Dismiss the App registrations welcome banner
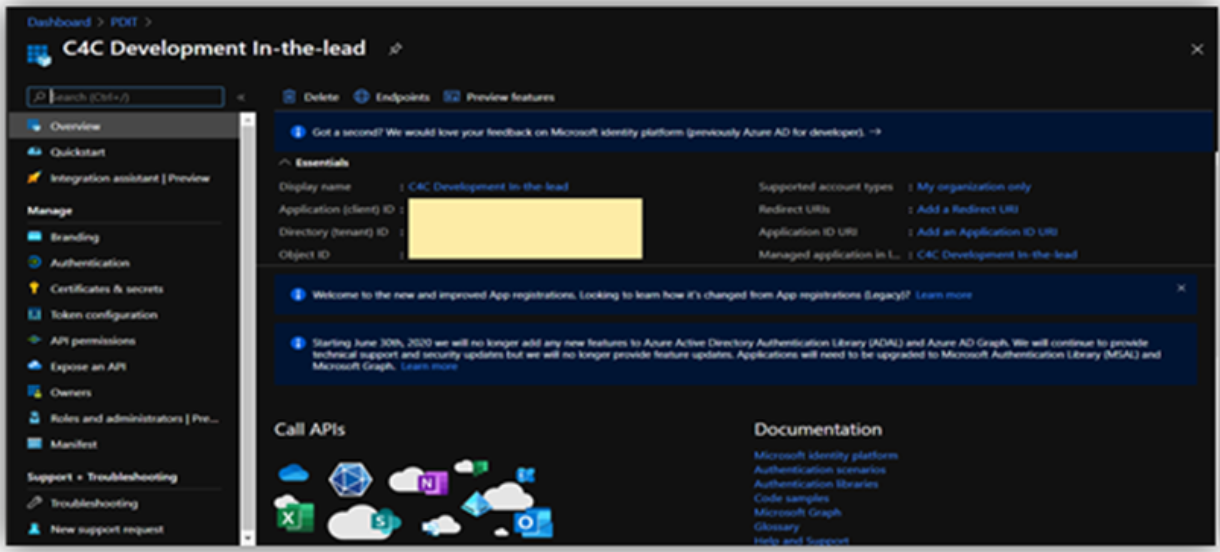This screenshot has width=1220, height=552. point(1181,288)
